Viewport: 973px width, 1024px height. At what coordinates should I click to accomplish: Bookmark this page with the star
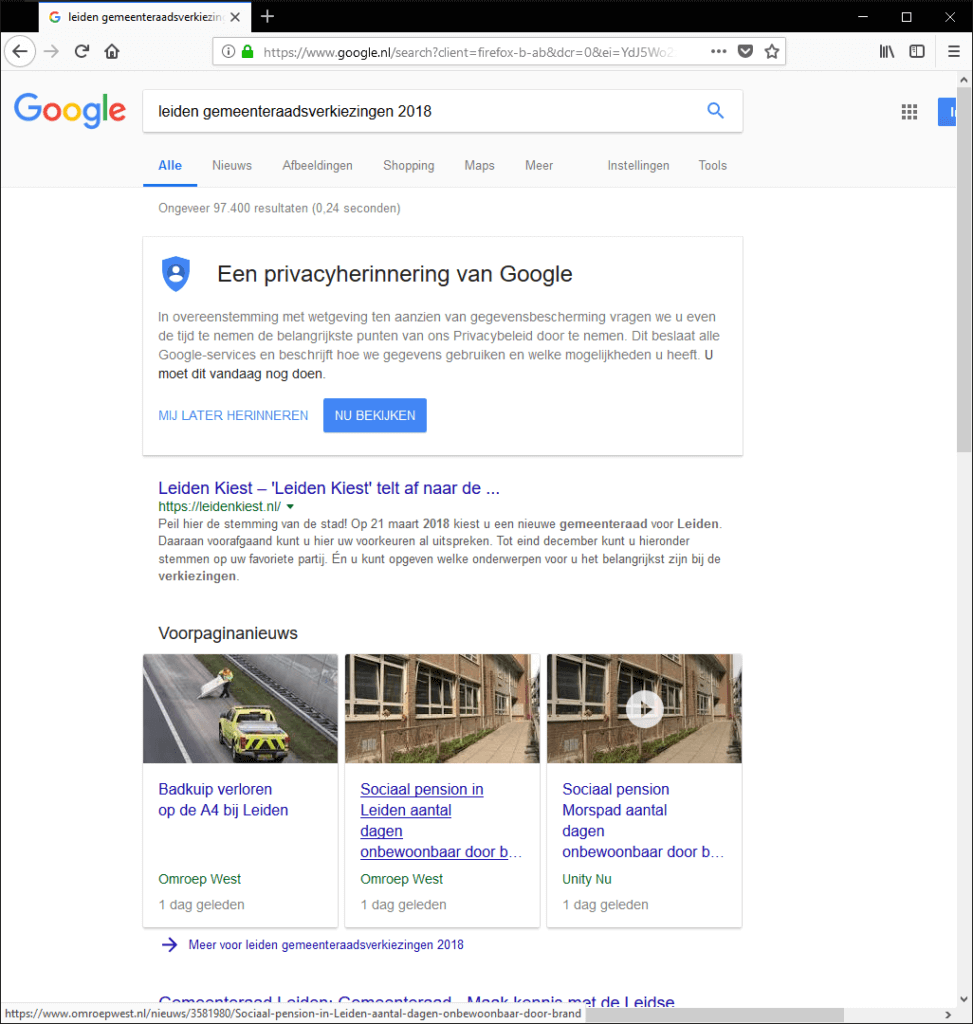pyautogui.click(x=772, y=52)
